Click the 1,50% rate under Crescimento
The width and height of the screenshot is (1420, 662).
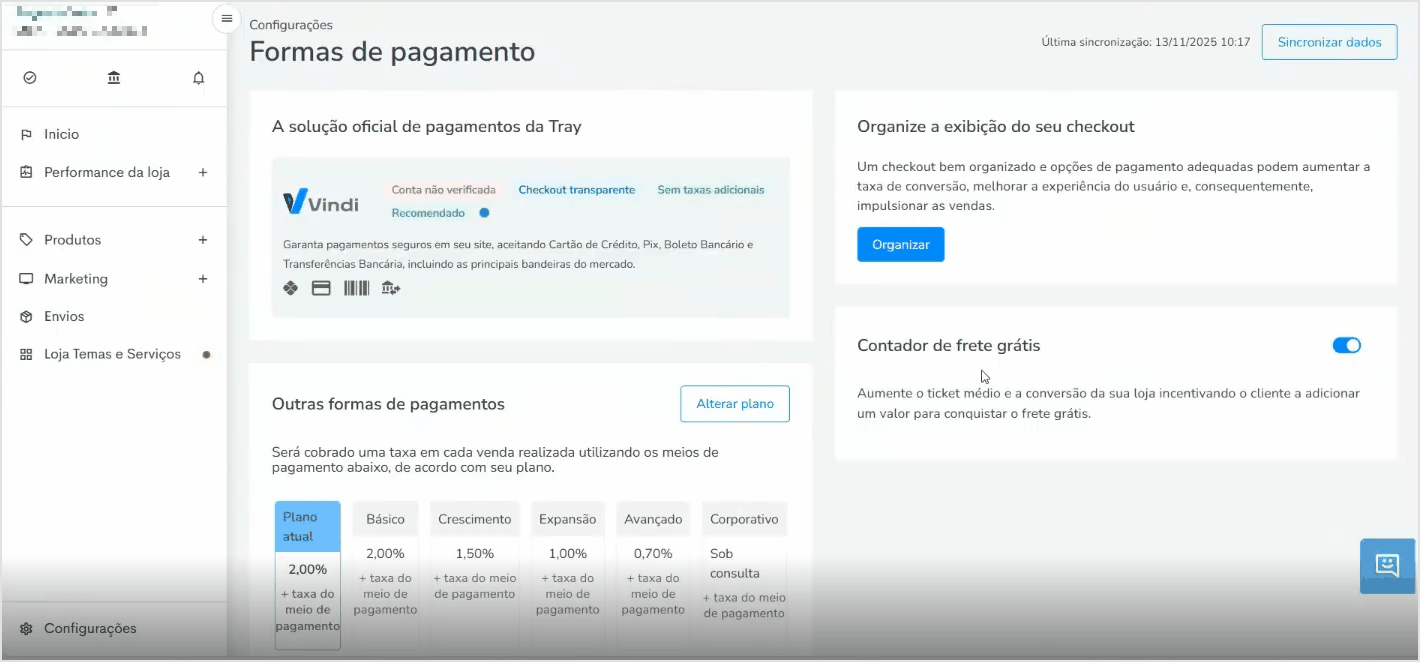click(475, 553)
